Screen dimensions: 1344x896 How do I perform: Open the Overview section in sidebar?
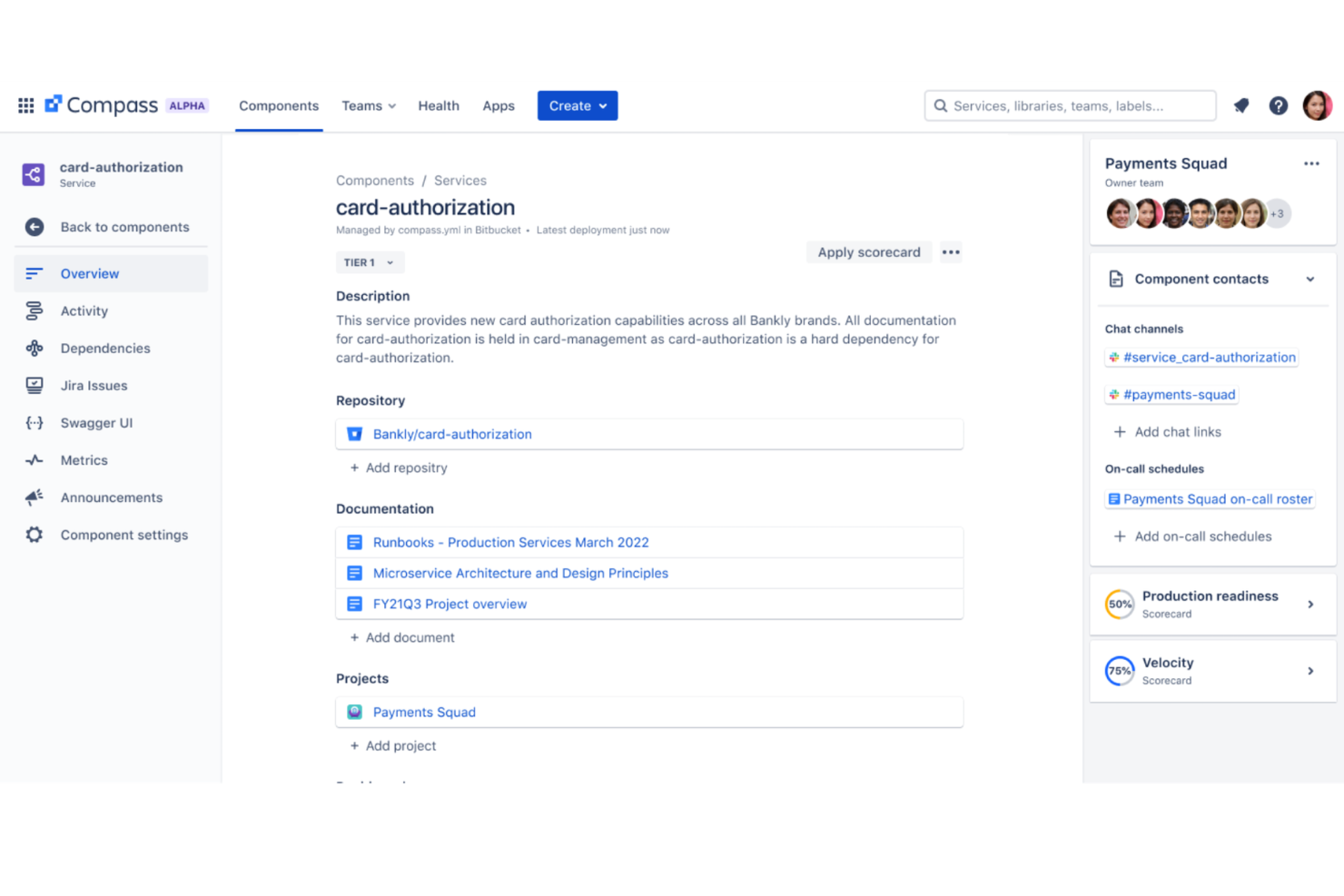tap(111, 273)
